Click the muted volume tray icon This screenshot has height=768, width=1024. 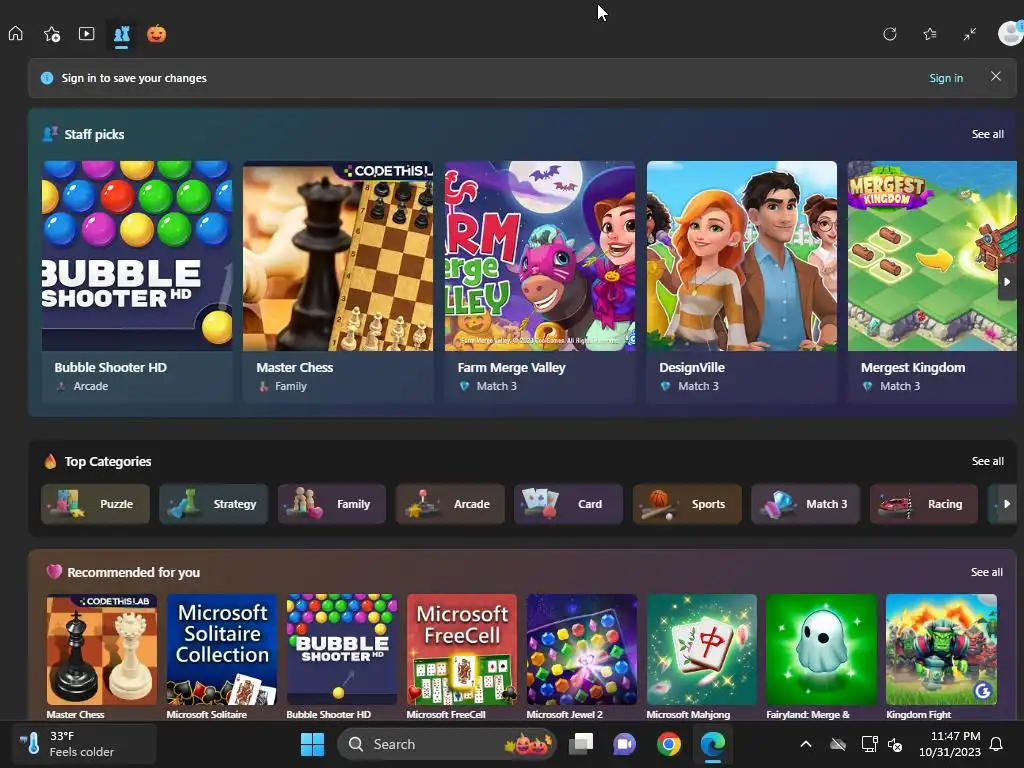pyautogui.click(x=895, y=744)
